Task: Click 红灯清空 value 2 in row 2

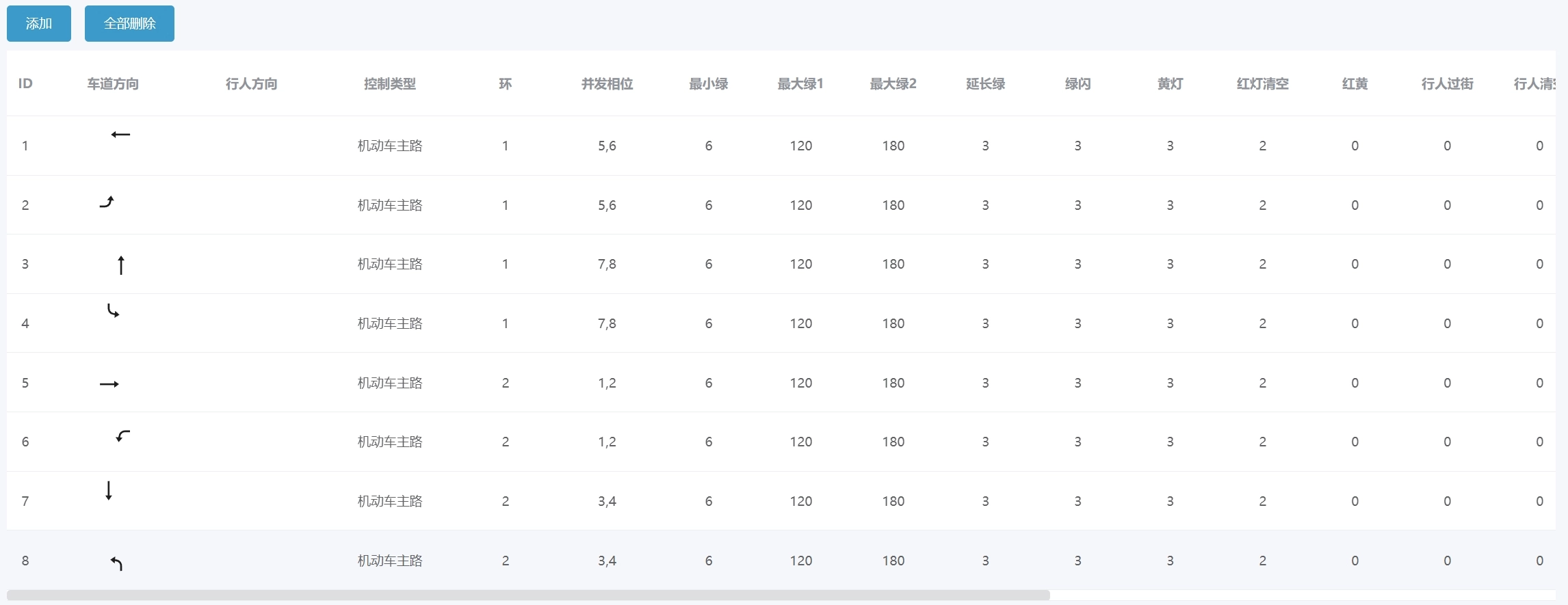Action: coord(1262,205)
